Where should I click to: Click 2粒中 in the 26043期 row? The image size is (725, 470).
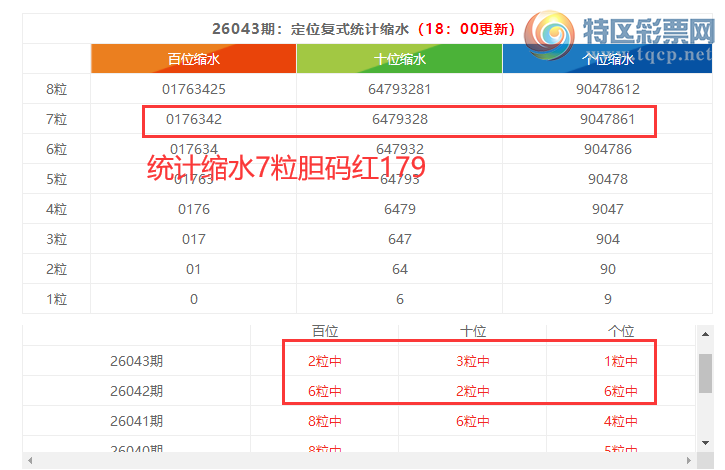pyautogui.click(x=325, y=361)
